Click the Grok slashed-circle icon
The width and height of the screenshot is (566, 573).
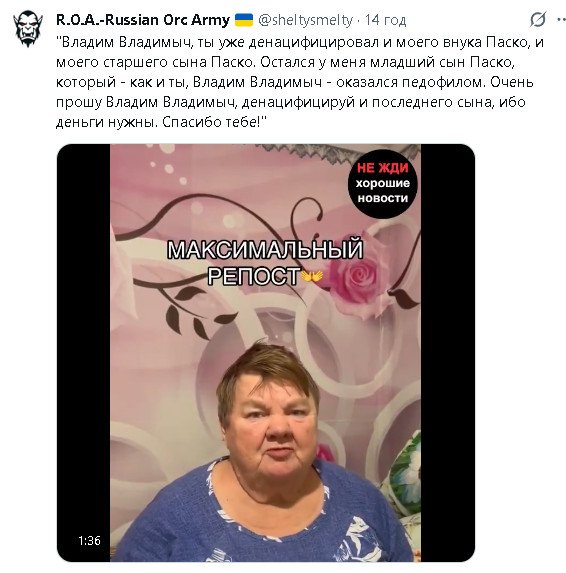(537, 19)
